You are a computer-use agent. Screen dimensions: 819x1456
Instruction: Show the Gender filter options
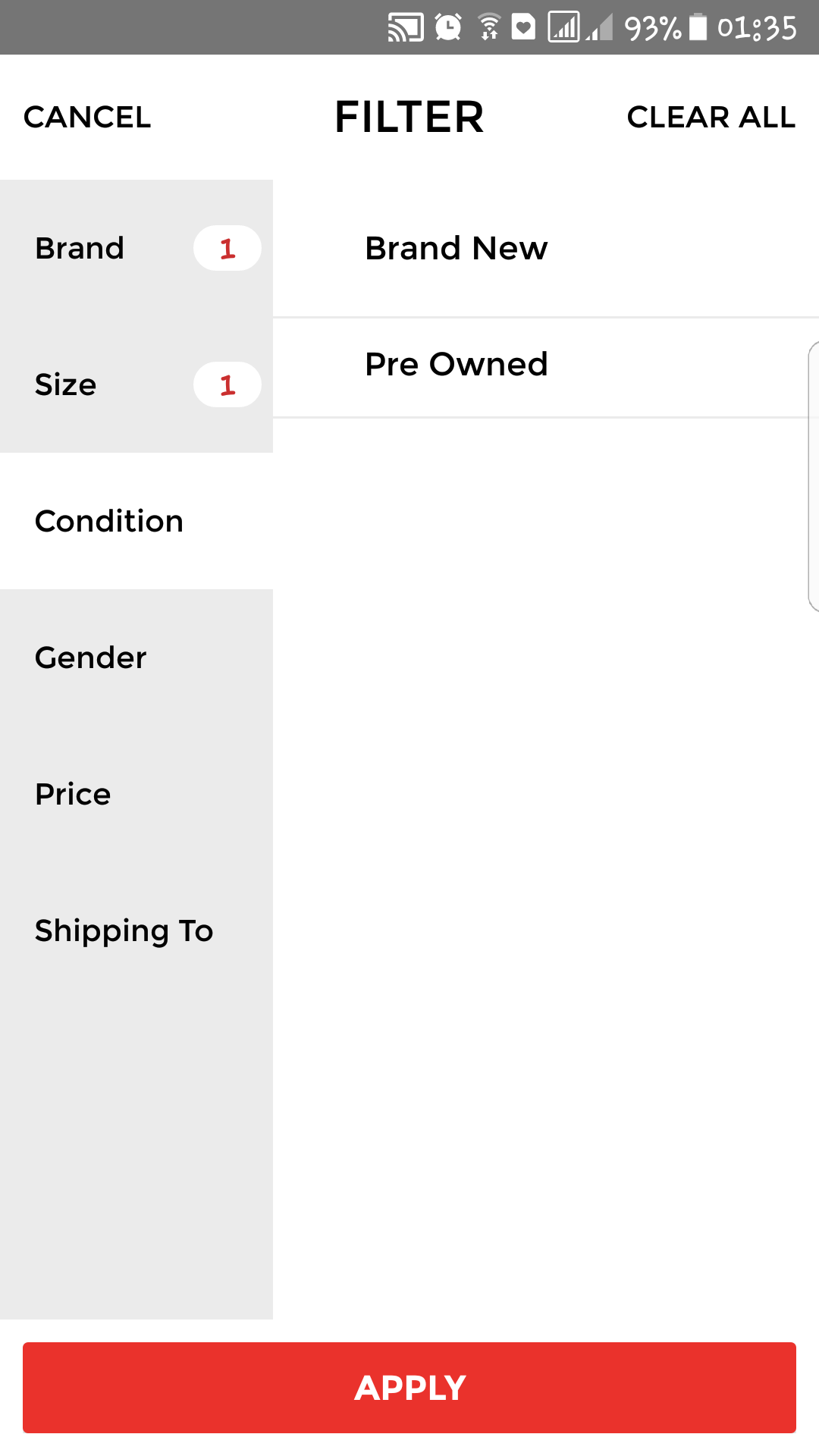click(x=91, y=658)
